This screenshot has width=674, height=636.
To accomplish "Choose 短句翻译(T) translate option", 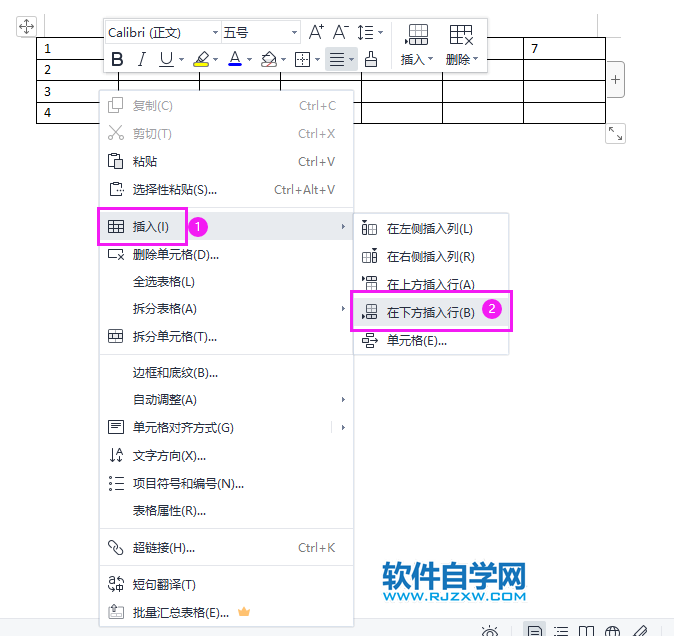I will pos(227,584).
